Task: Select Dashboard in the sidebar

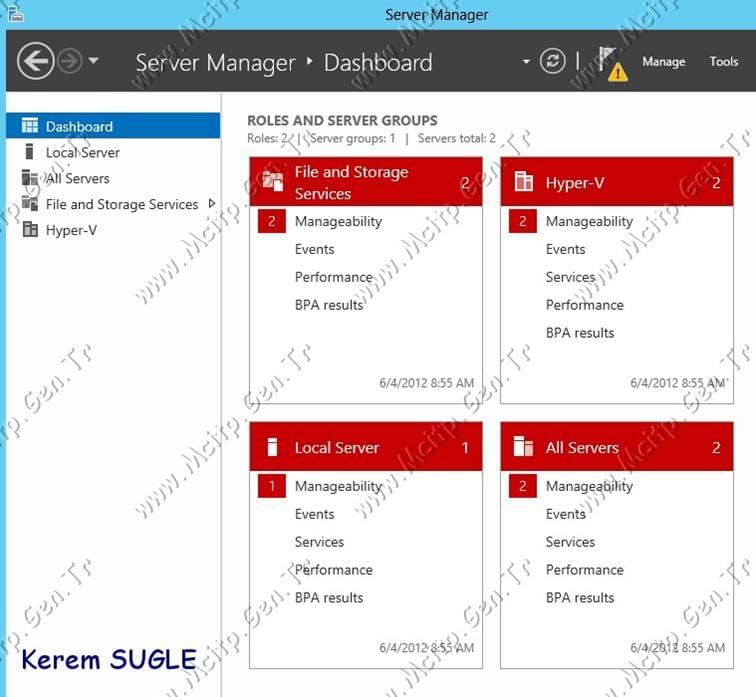Action: [x=113, y=126]
